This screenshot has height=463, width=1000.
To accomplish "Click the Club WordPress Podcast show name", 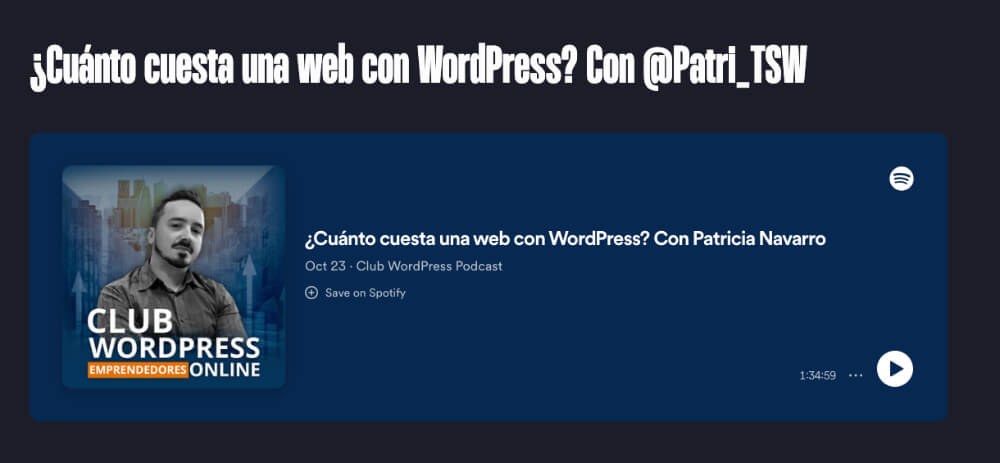I will (x=429, y=266).
